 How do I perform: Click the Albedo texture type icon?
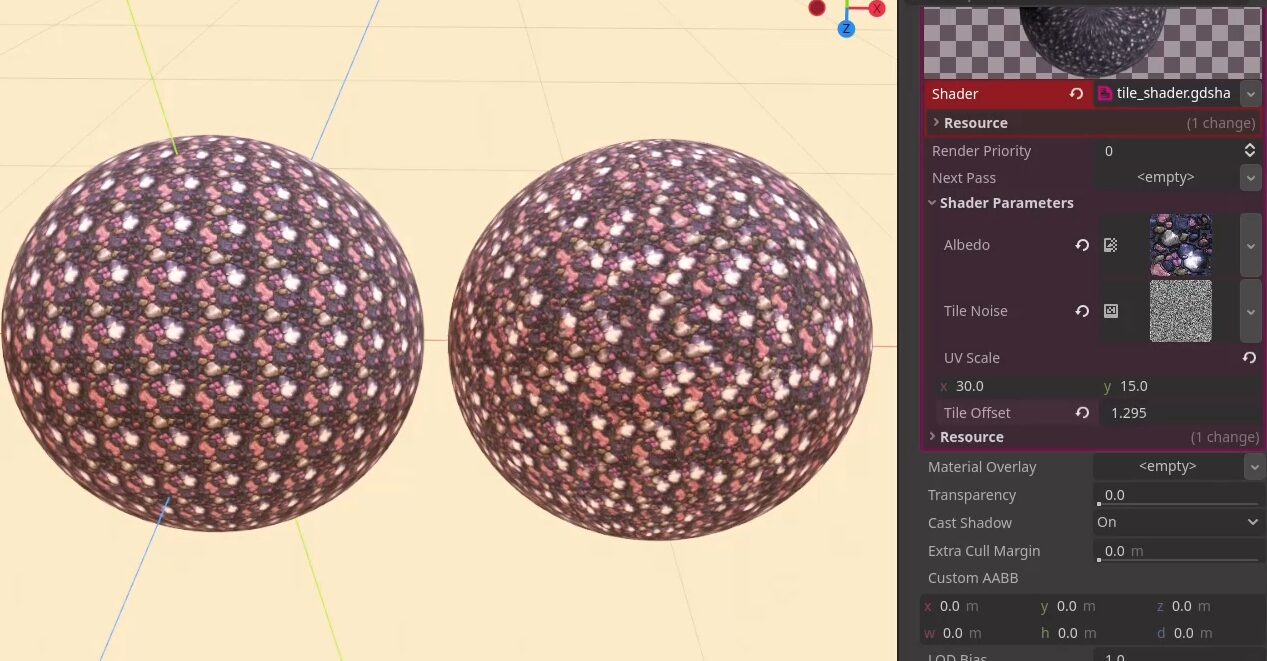tap(1110, 245)
